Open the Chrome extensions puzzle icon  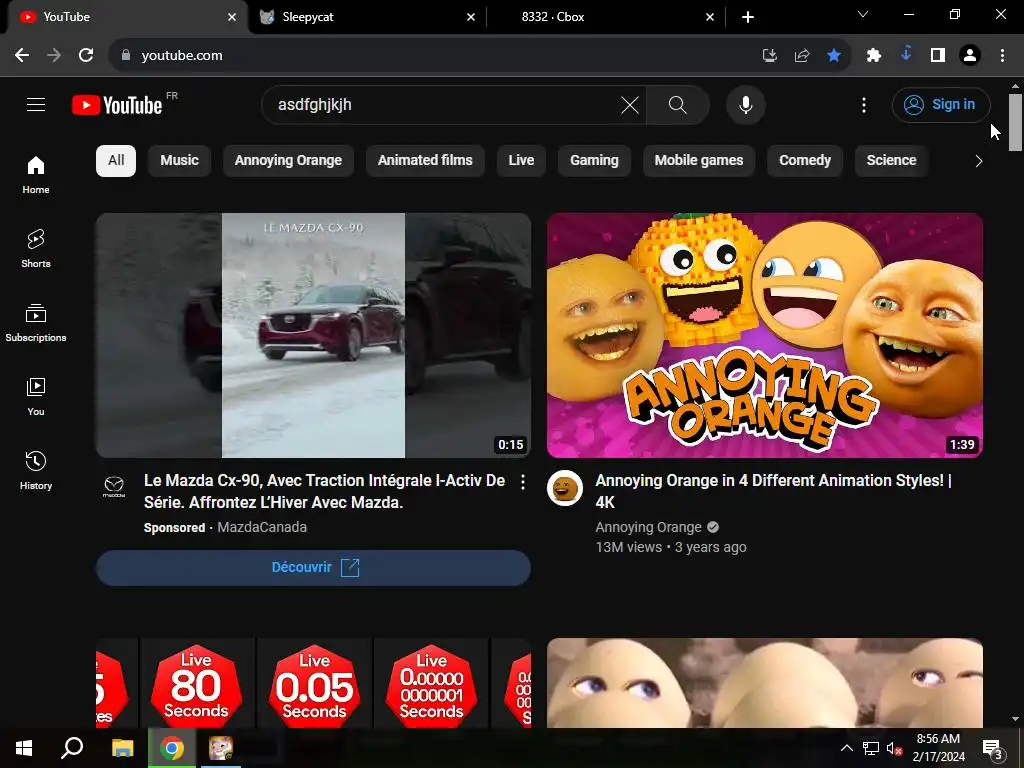874,56
